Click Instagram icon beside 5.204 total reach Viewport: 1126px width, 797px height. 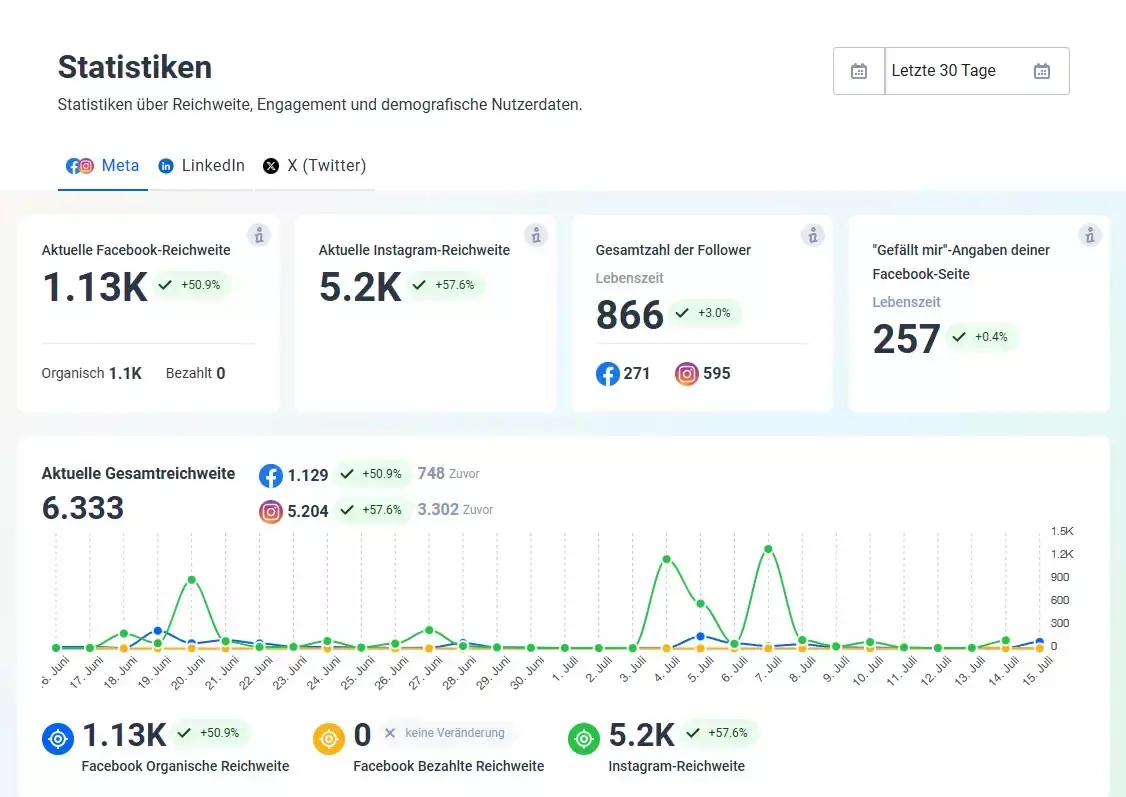click(271, 511)
